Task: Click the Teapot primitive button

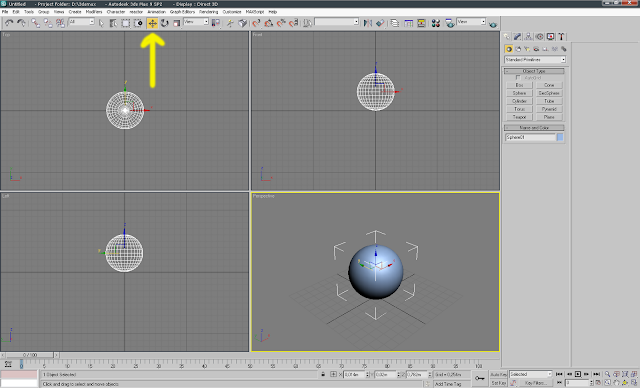Action: pyautogui.click(x=519, y=117)
